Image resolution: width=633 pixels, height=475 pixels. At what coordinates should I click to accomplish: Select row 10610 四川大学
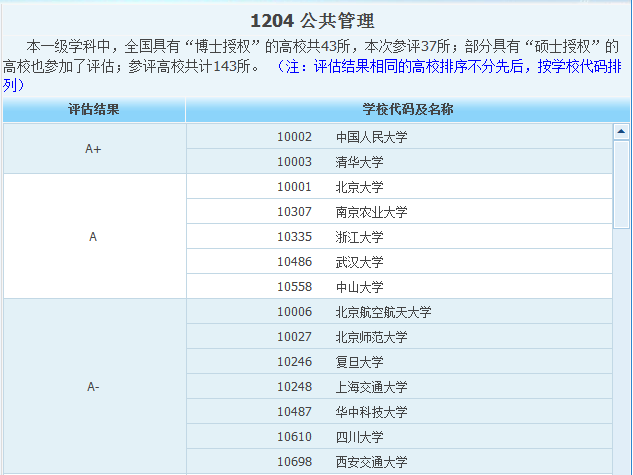pos(399,437)
